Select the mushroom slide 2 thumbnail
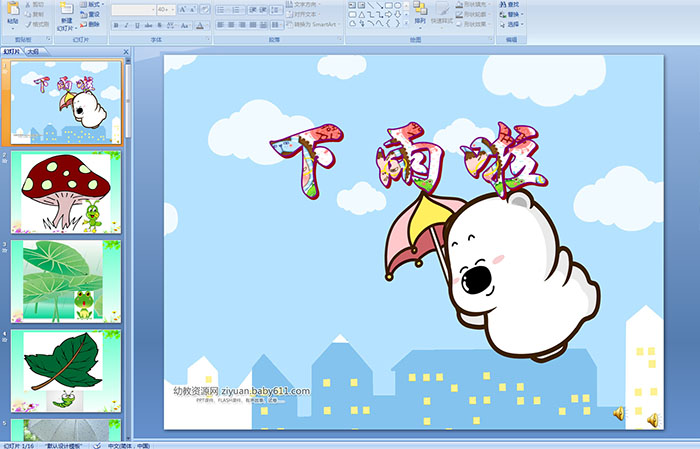Viewport: 700px width, 449px height. (66, 192)
